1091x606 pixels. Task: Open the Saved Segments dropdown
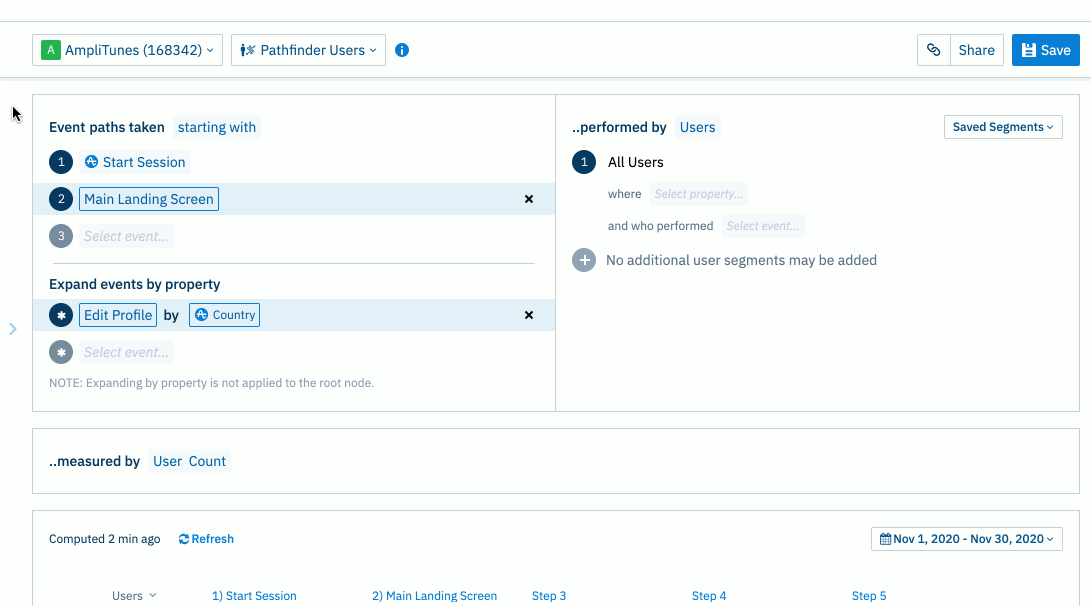(1003, 127)
